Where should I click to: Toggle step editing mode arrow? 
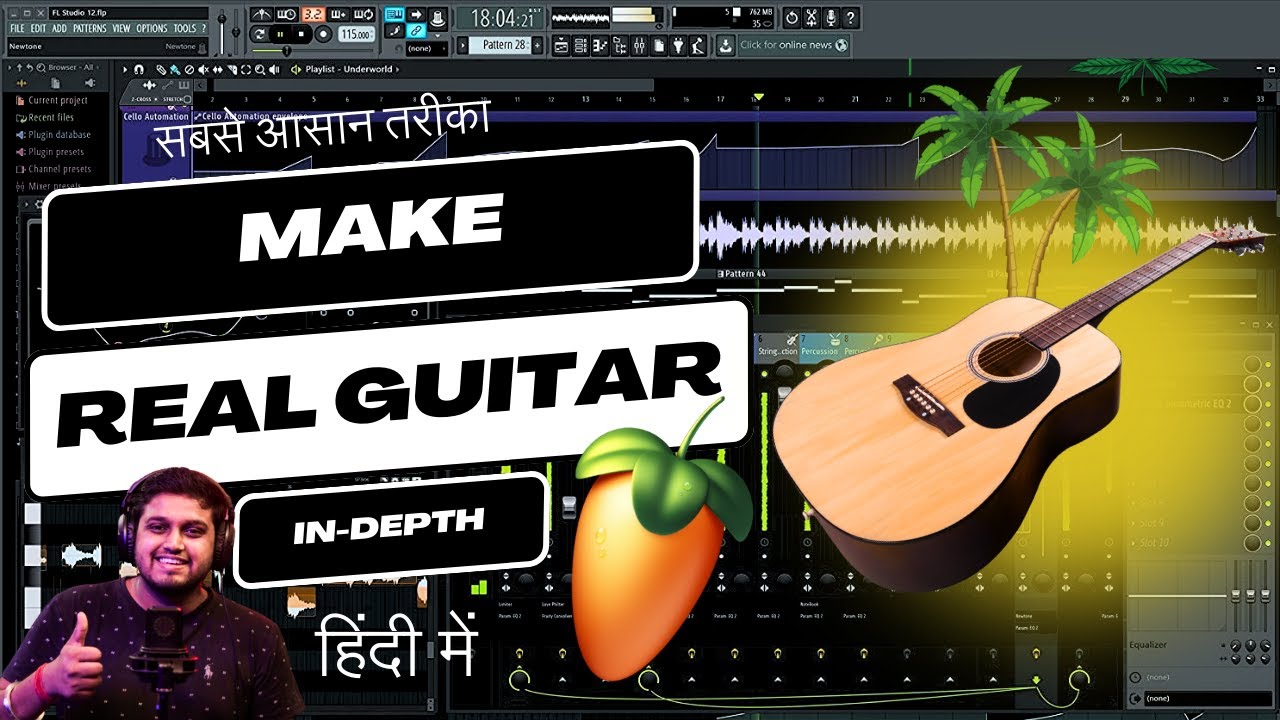(416, 14)
